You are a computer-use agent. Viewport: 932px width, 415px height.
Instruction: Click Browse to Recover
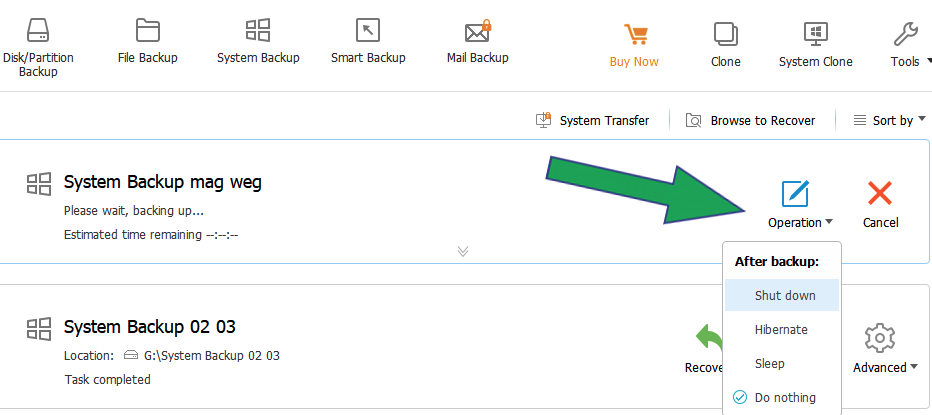[x=751, y=120]
